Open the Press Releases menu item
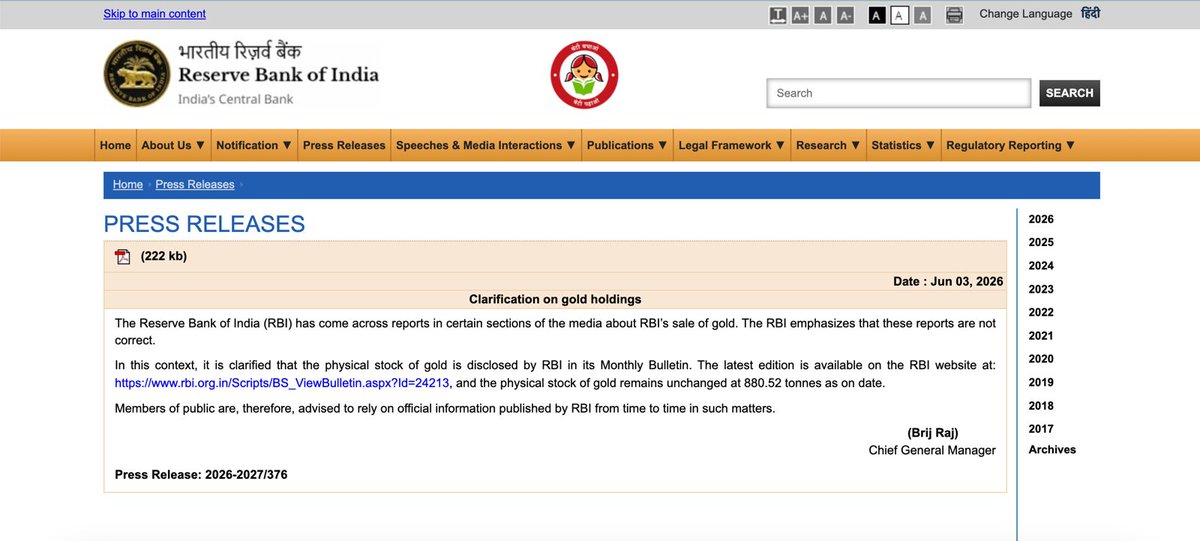 [344, 145]
